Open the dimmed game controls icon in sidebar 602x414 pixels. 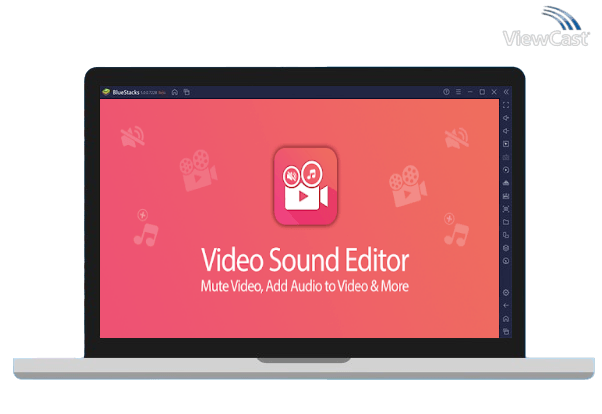pyautogui.click(x=506, y=157)
